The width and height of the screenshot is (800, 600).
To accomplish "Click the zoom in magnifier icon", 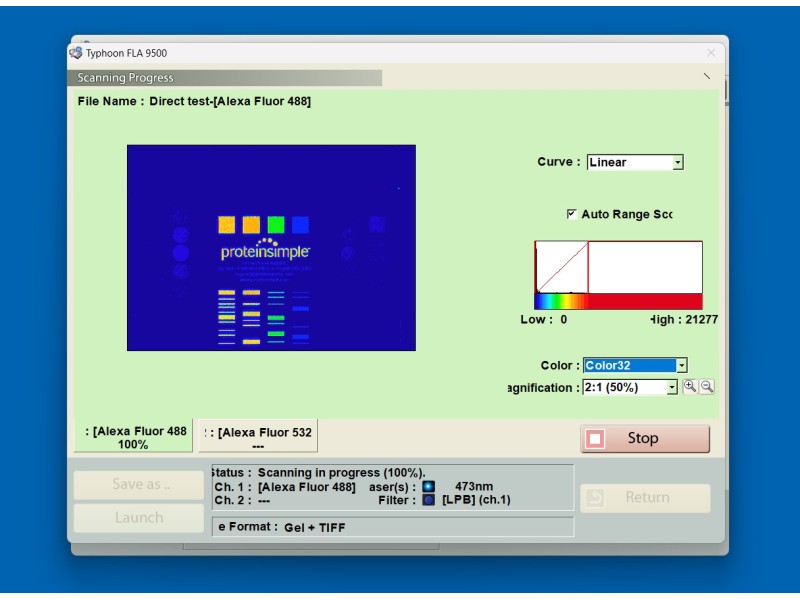I will (690, 387).
